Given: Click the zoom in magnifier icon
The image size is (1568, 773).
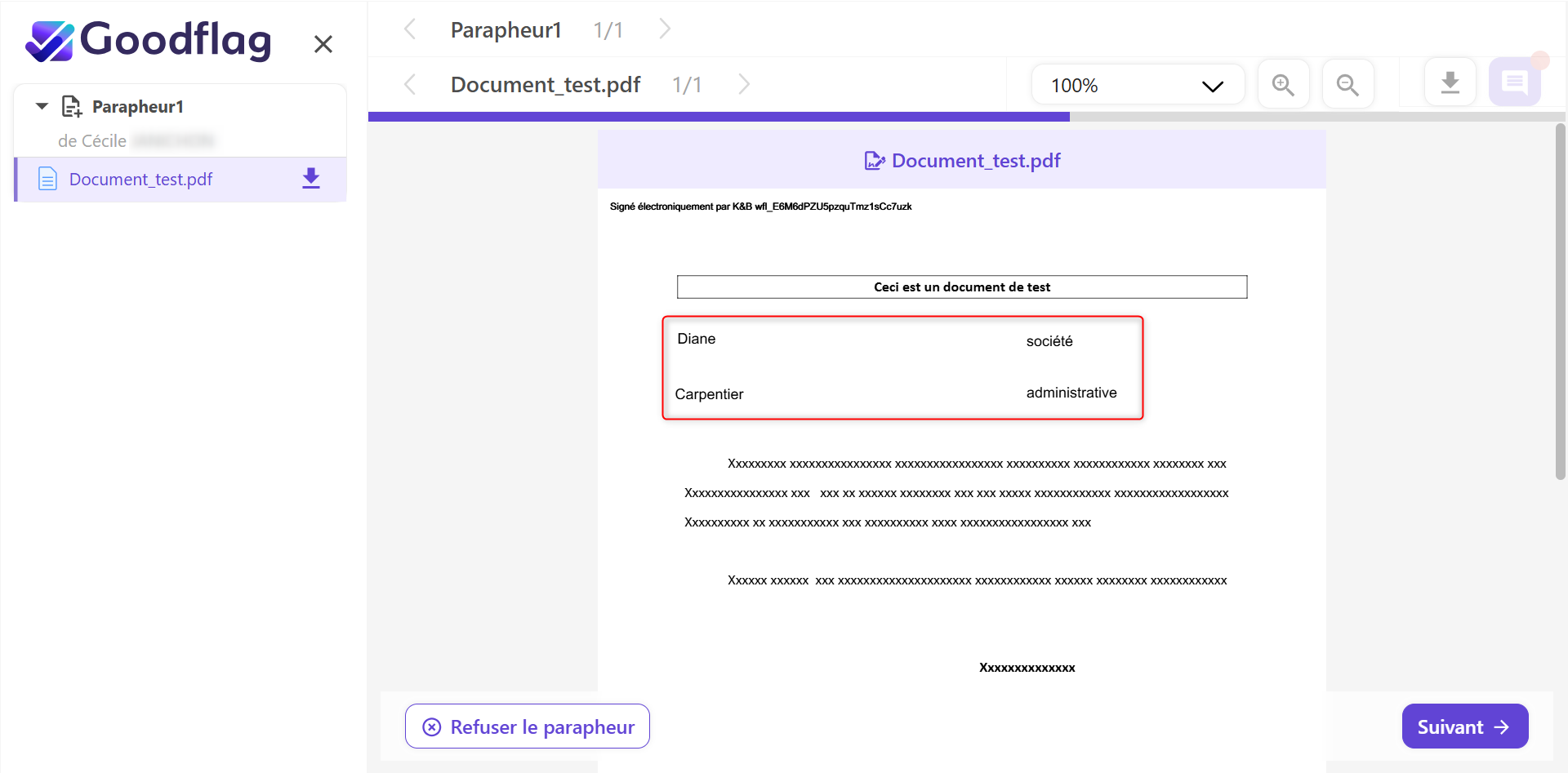Looking at the screenshot, I should [x=1283, y=84].
